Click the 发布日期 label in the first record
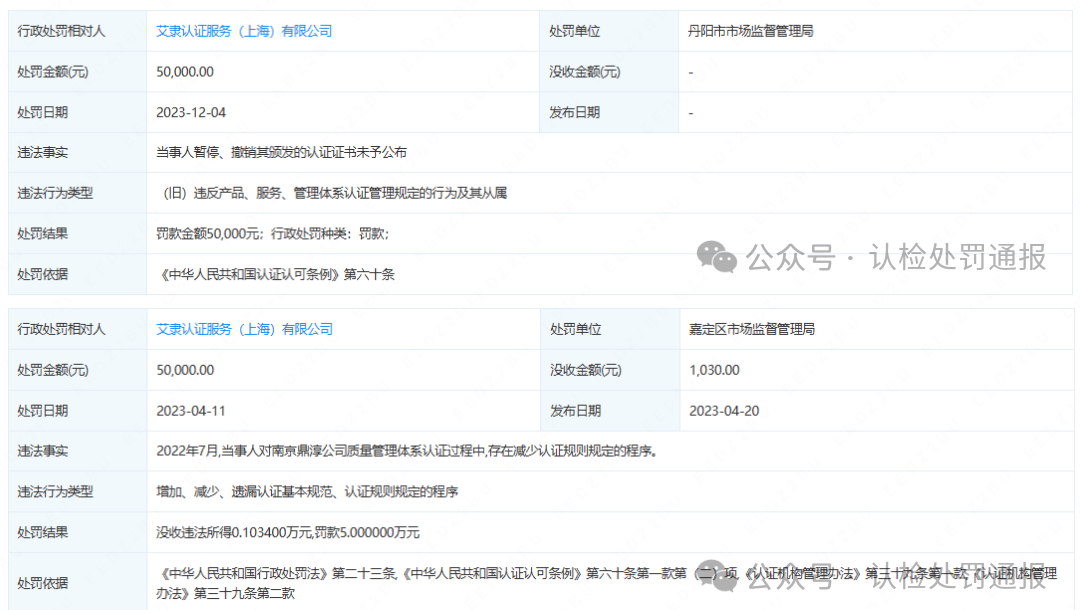Screen dimensions: 1080x610 574,112
